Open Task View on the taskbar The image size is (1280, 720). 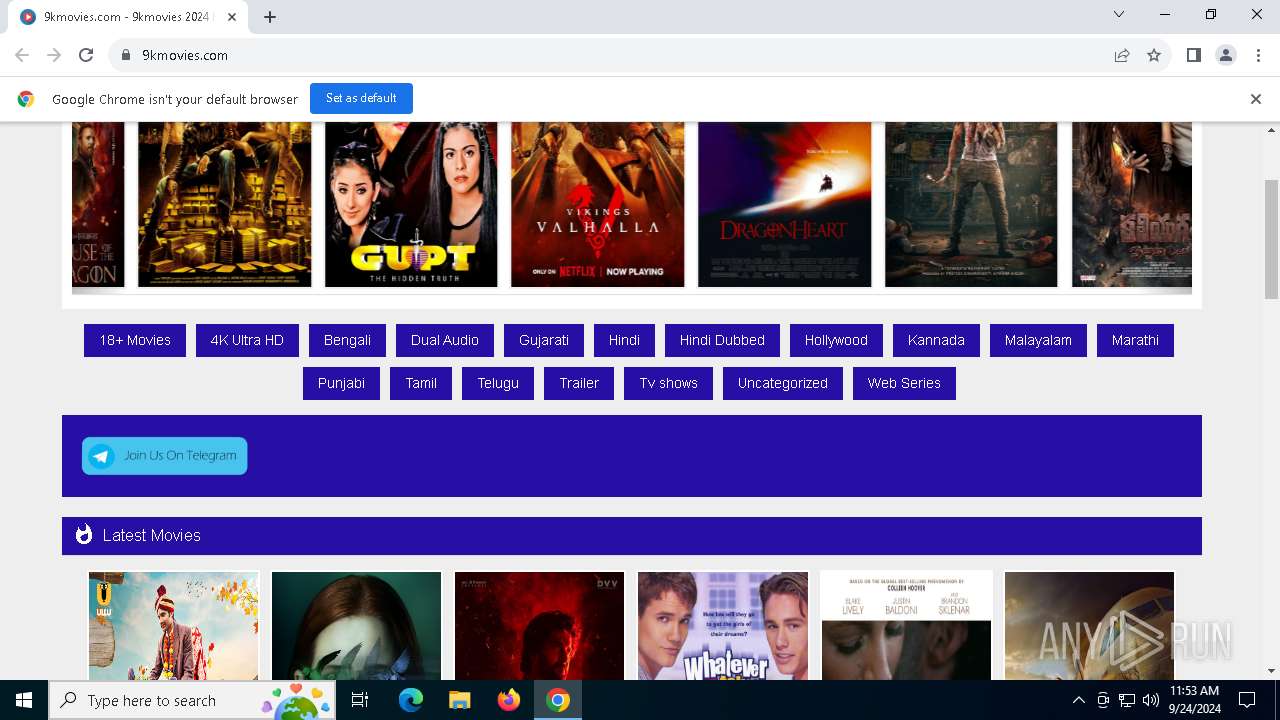(361, 700)
